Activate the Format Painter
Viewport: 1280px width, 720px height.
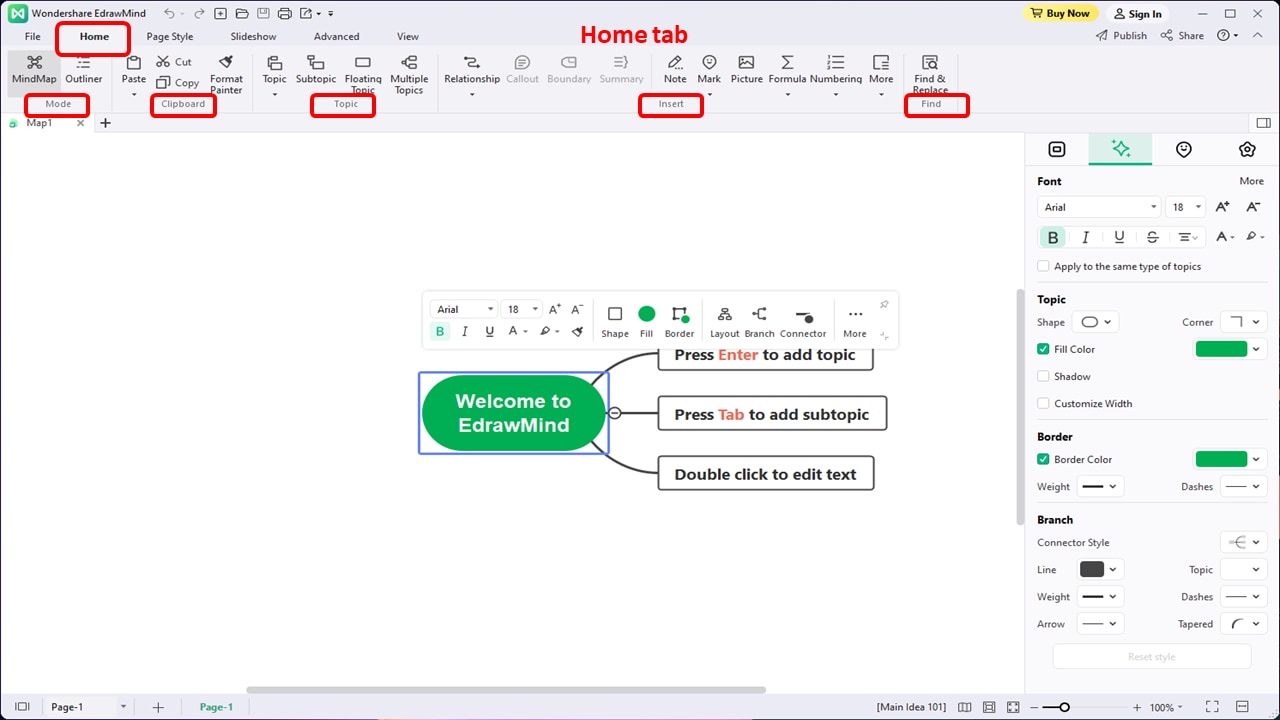[226, 75]
